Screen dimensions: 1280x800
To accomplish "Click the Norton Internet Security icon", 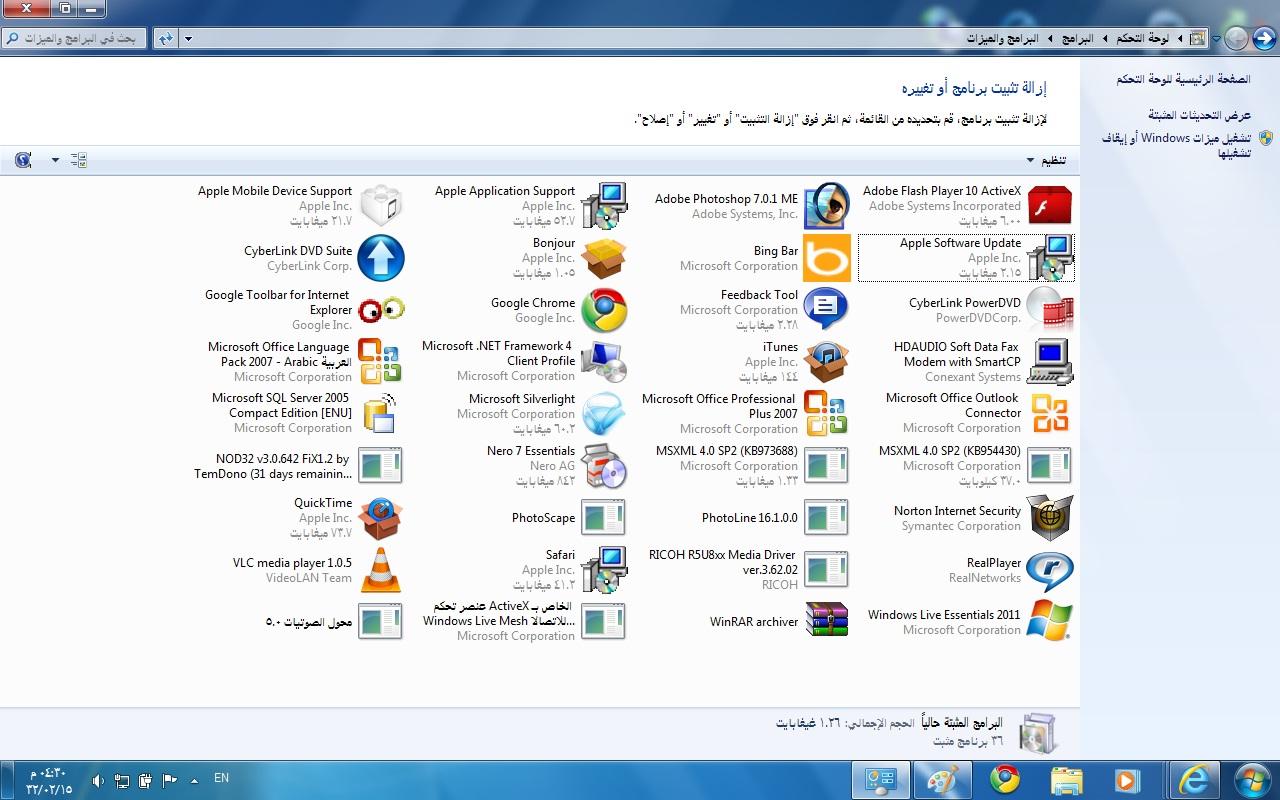I will 1049,517.
